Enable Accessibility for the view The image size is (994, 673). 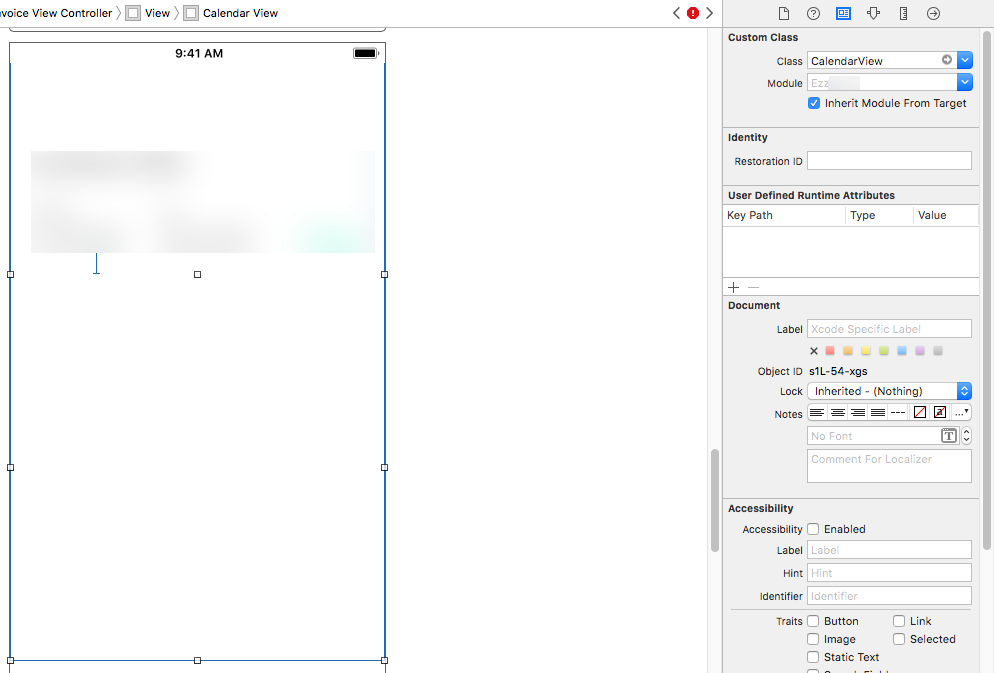pyautogui.click(x=815, y=529)
